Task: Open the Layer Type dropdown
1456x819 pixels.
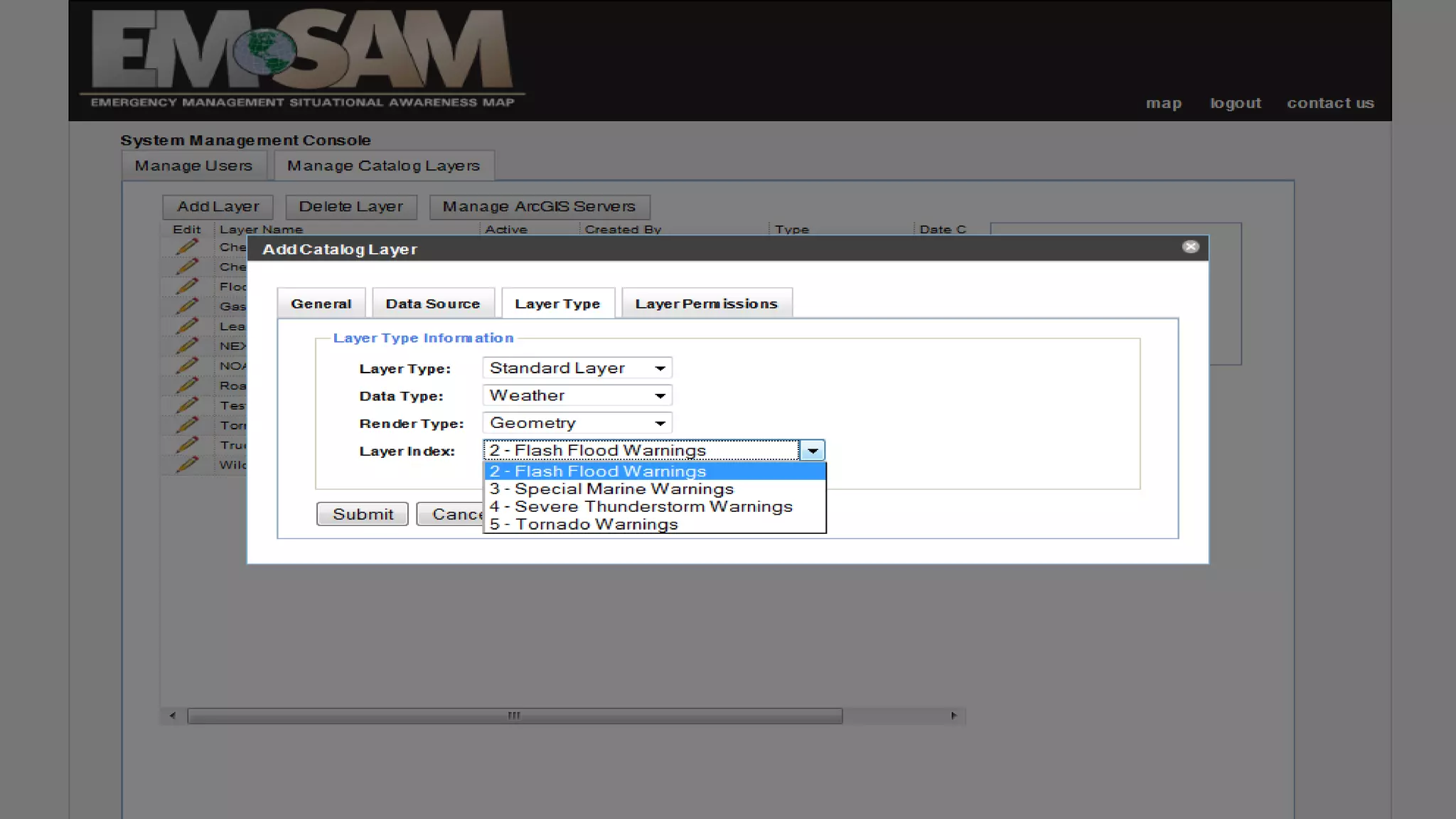Action: pos(577,368)
